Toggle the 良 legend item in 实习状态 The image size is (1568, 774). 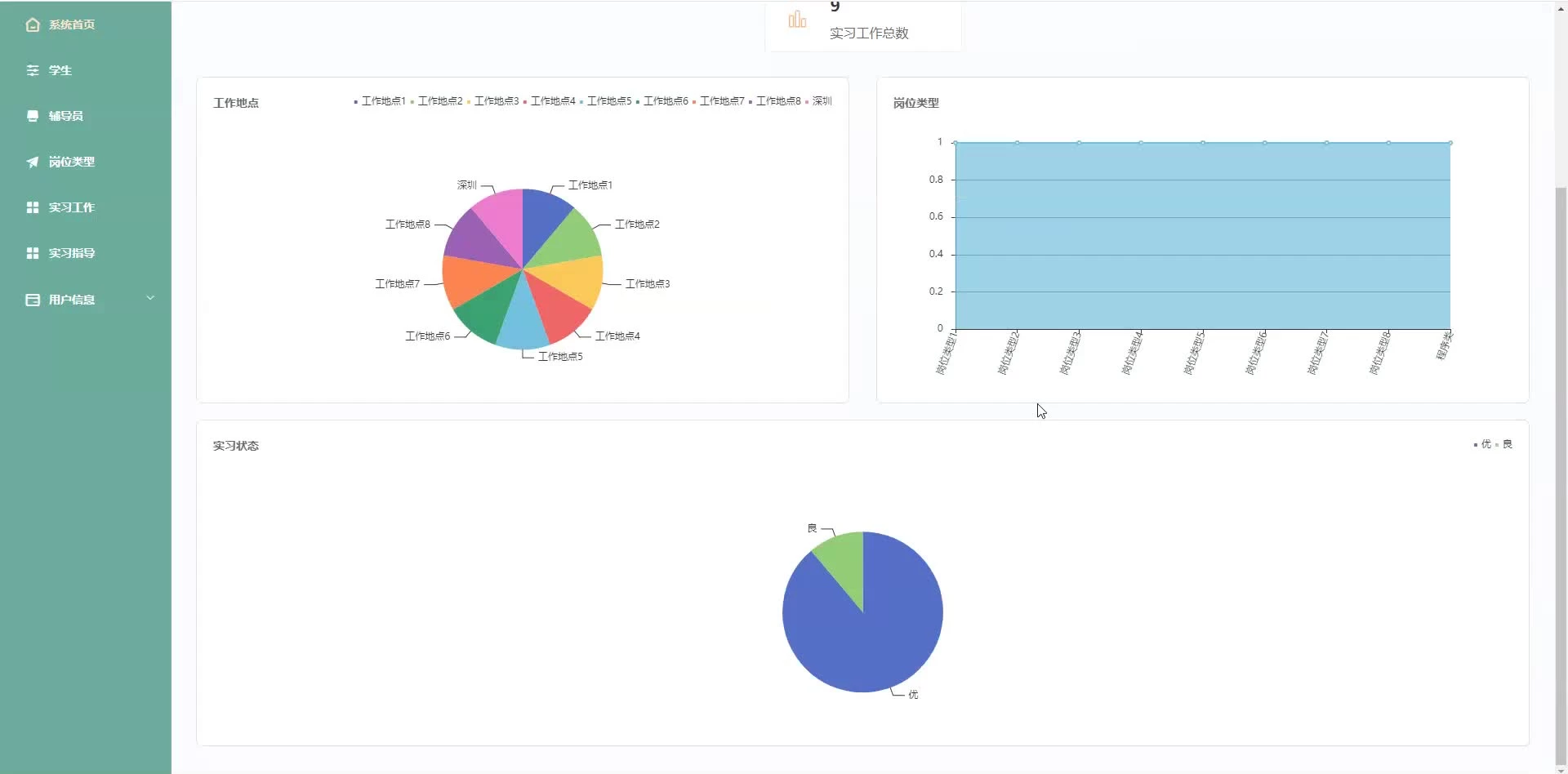[x=1504, y=444]
